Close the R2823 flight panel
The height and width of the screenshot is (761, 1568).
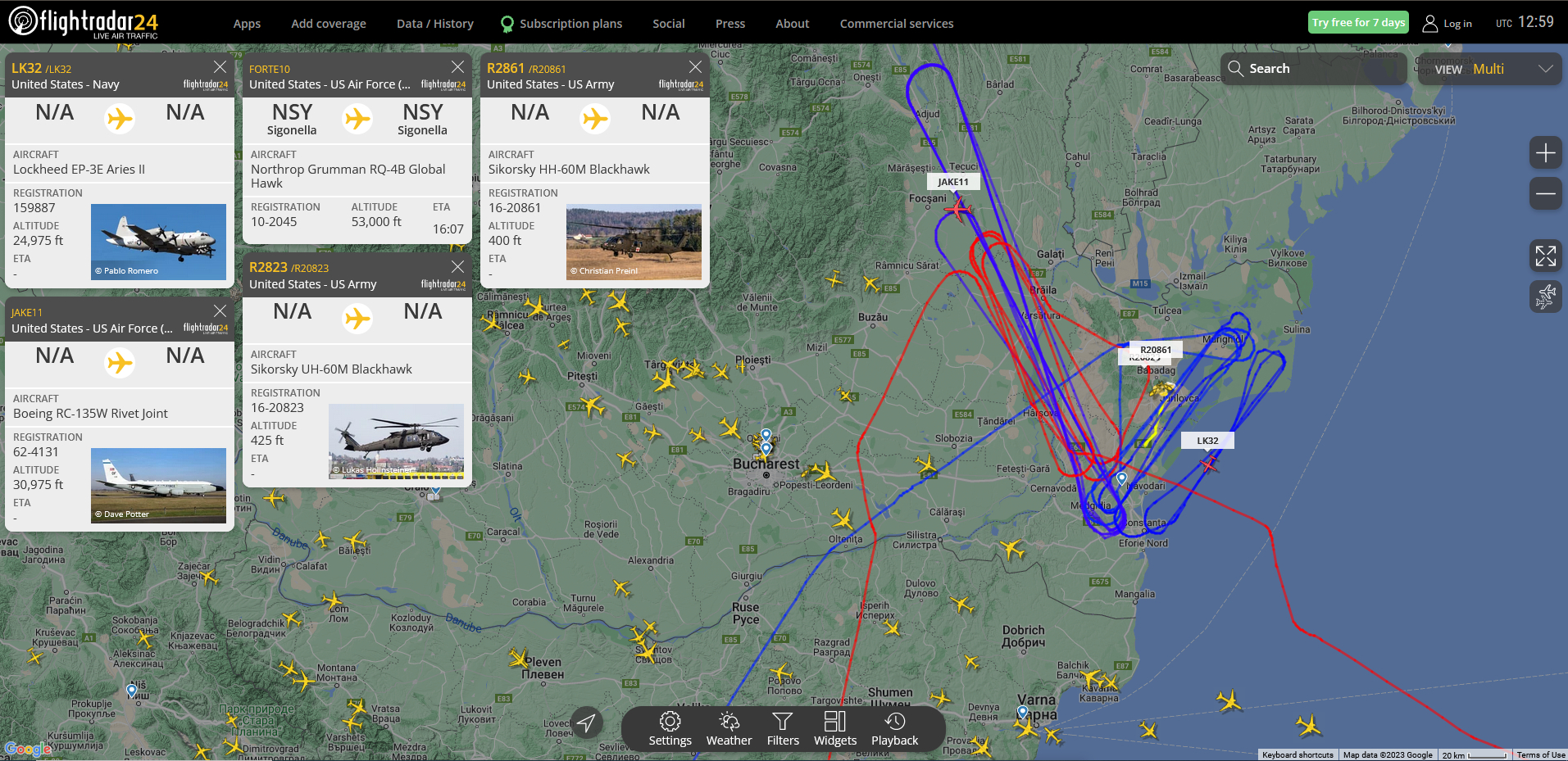(x=457, y=267)
